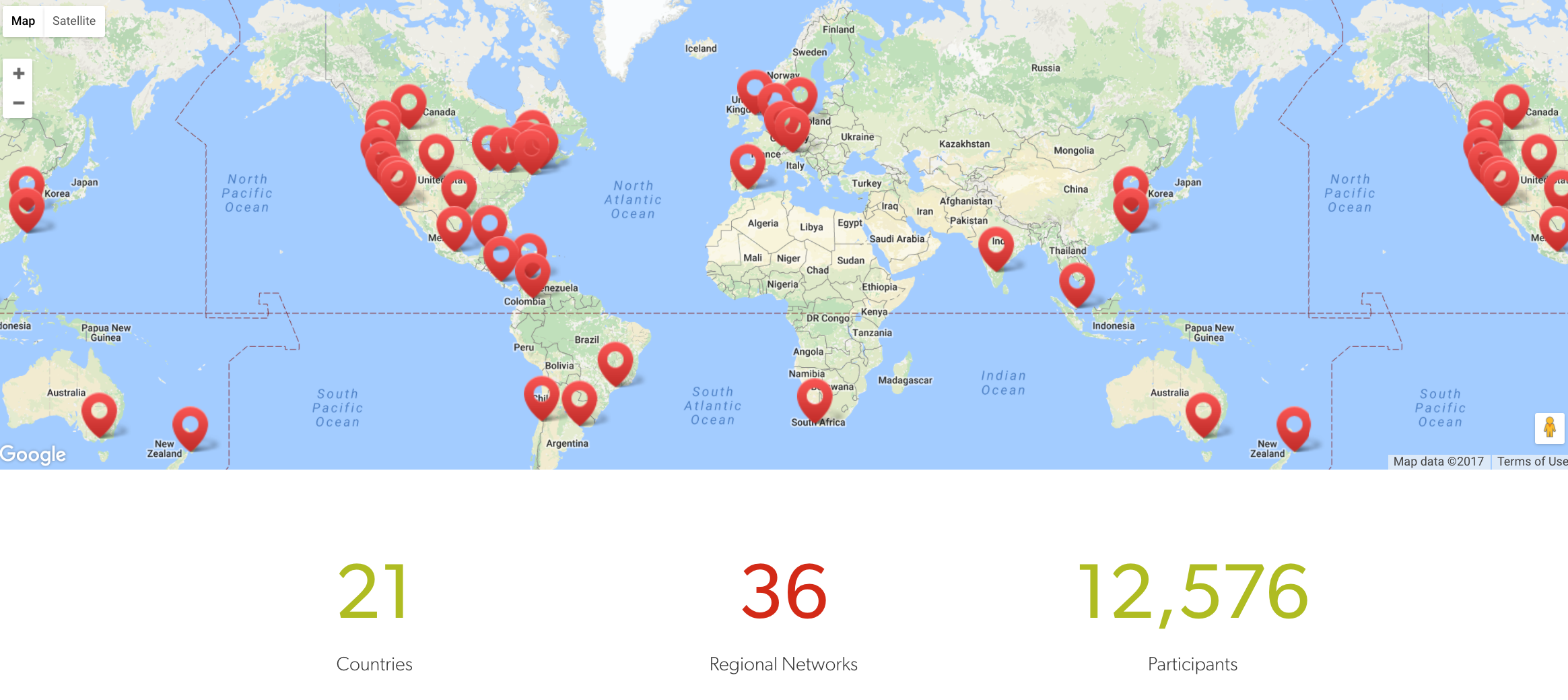The width and height of the screenshot is (1568, 700).
Task: Click the pin on Chile
Action: [x=541, y=398]
